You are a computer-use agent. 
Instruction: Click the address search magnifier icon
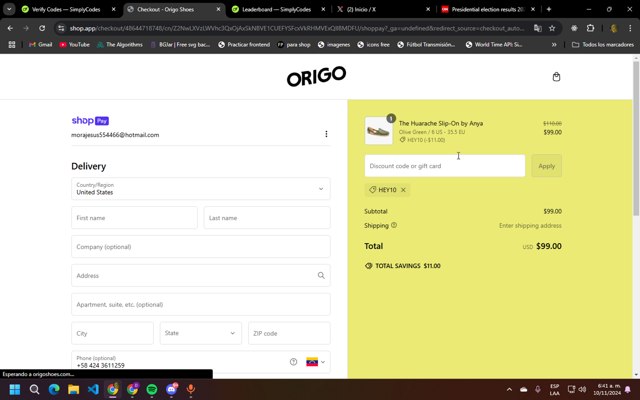pyautogui.click(x=321, y=276)
